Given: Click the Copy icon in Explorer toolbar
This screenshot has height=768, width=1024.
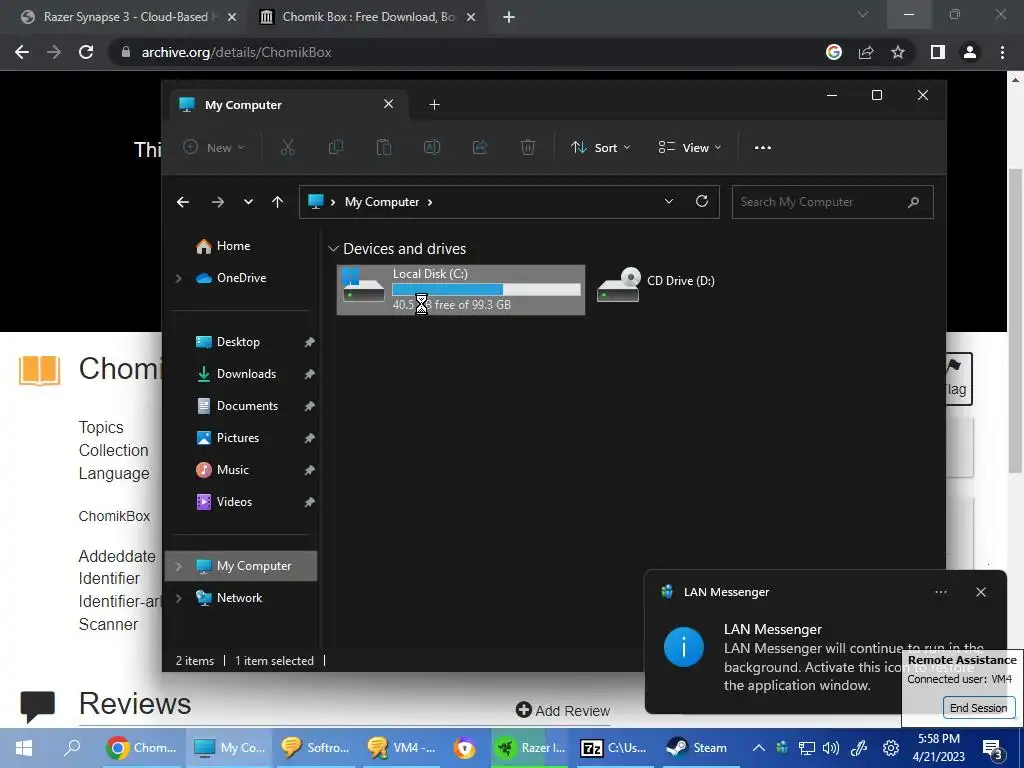Looking at the screenshot, I should pyautogui.click(x=336, y=148).
